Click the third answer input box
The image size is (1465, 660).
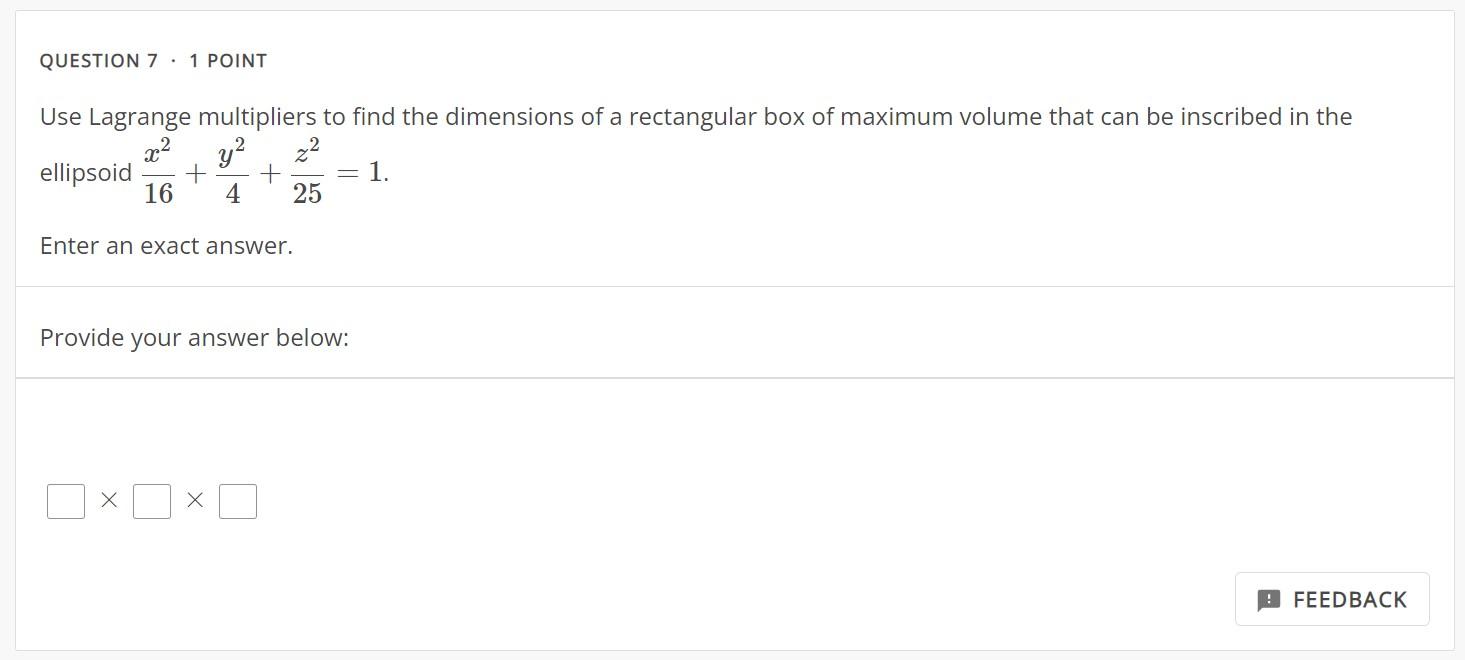click(237, 501)
